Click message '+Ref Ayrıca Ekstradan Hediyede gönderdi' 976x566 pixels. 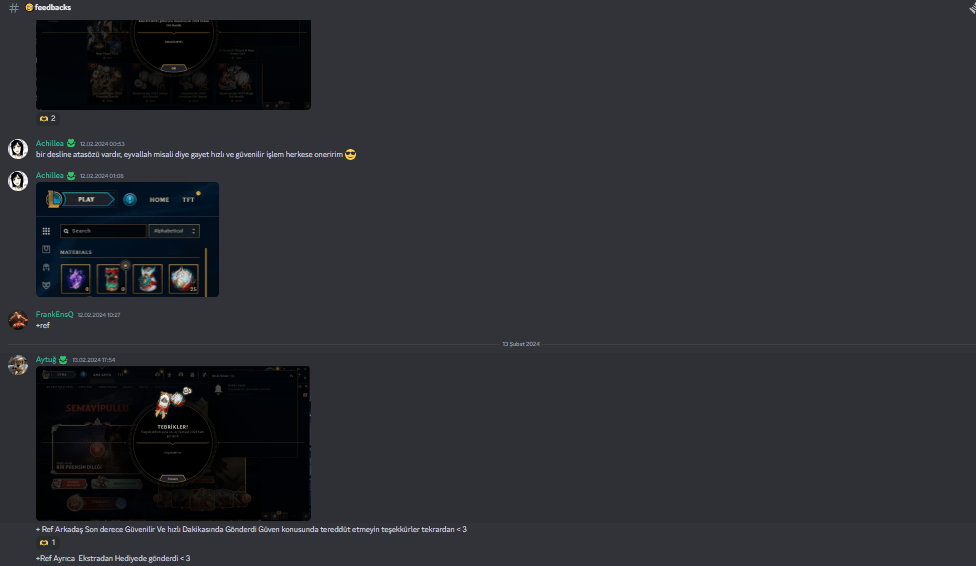click(x=113, y=559)
